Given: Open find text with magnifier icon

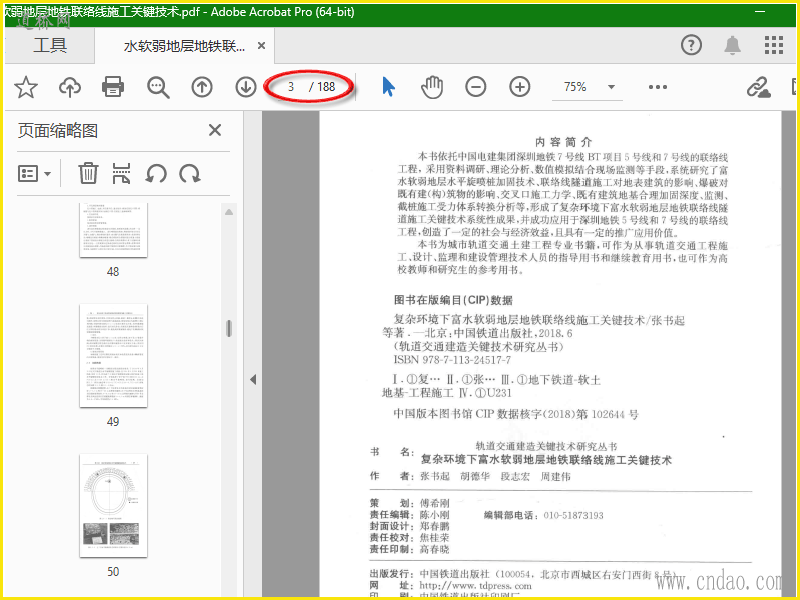Looking at the screenshot, I should [158, 87].
